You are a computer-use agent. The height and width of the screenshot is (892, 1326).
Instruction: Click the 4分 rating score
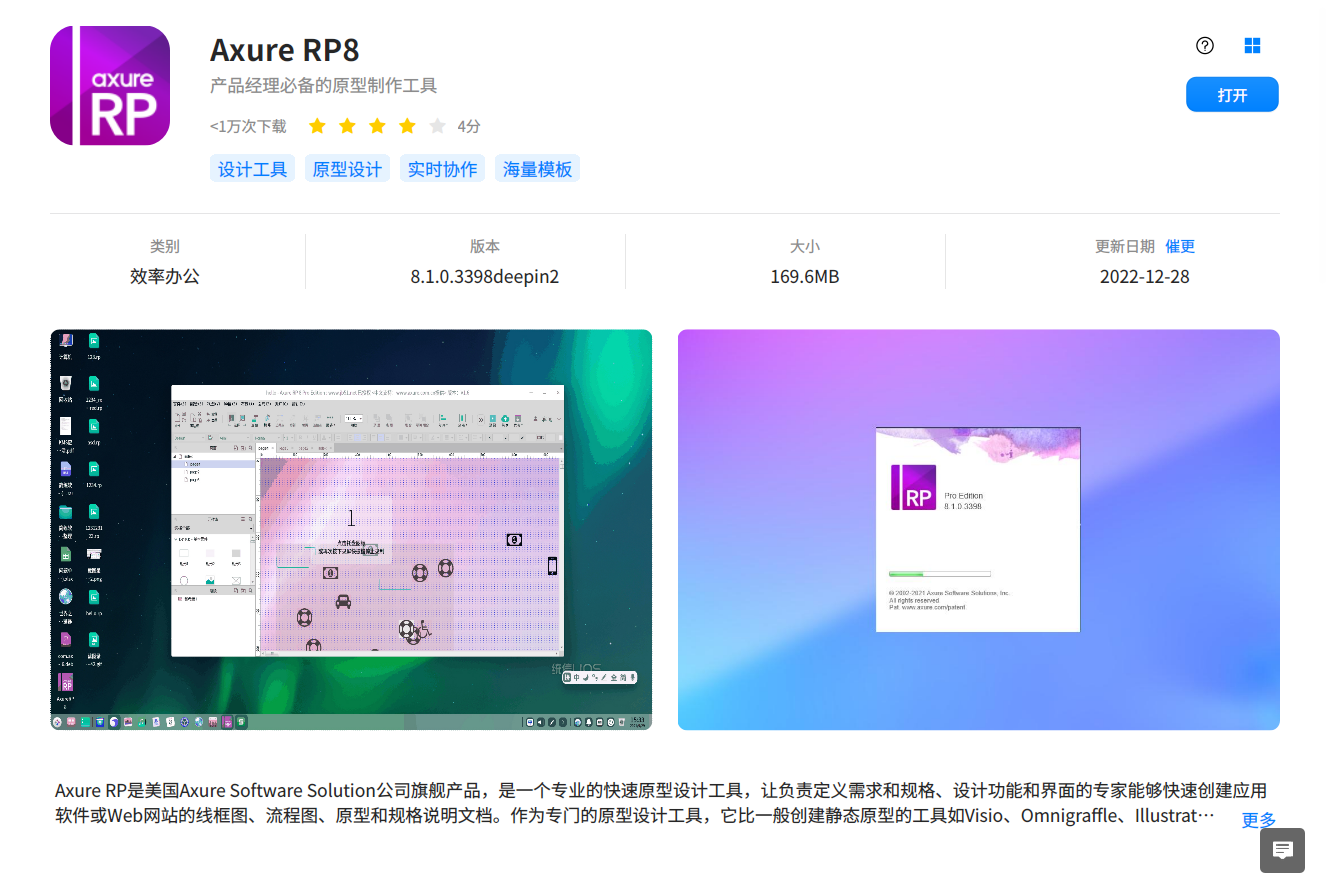point(469,126)
